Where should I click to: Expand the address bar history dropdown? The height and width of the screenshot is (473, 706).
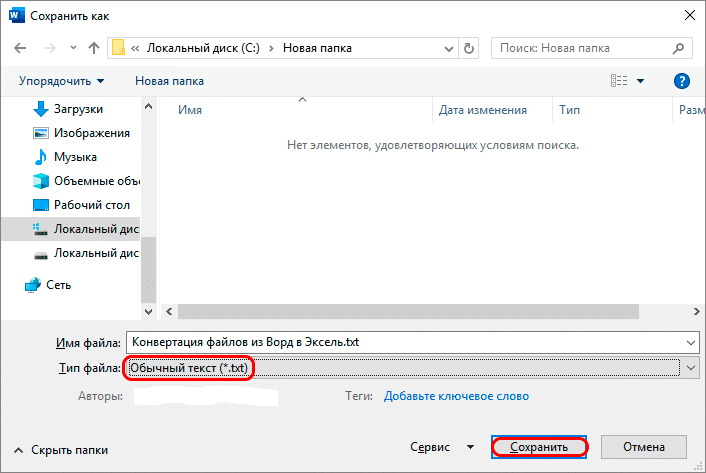tap(448, 48)
